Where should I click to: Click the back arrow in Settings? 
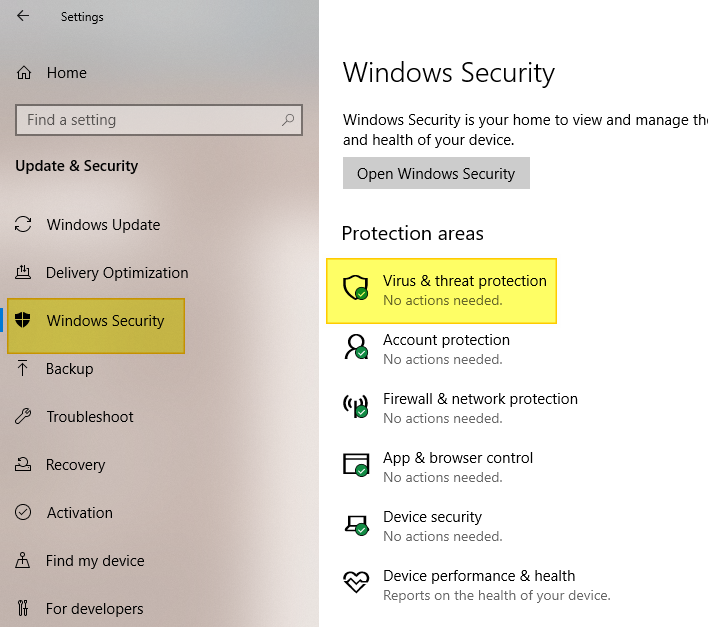(23, 16)
